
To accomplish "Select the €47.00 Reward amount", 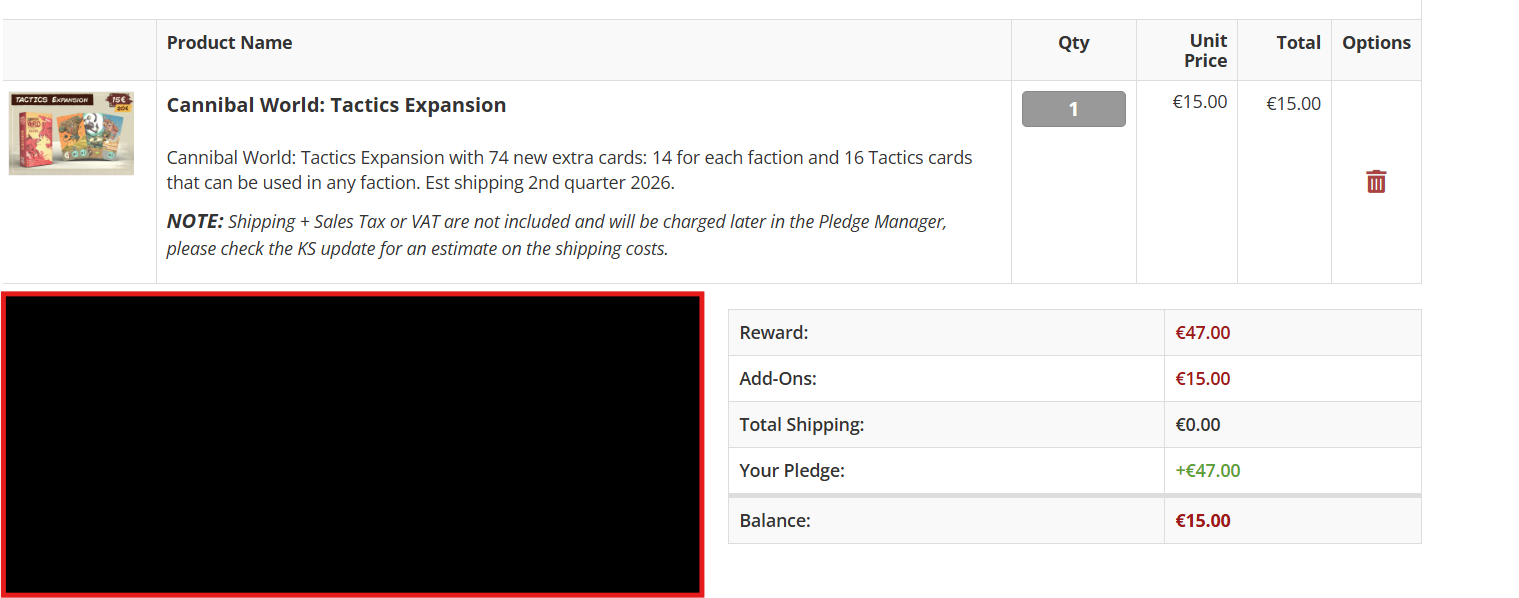I will pos(1203,333).
